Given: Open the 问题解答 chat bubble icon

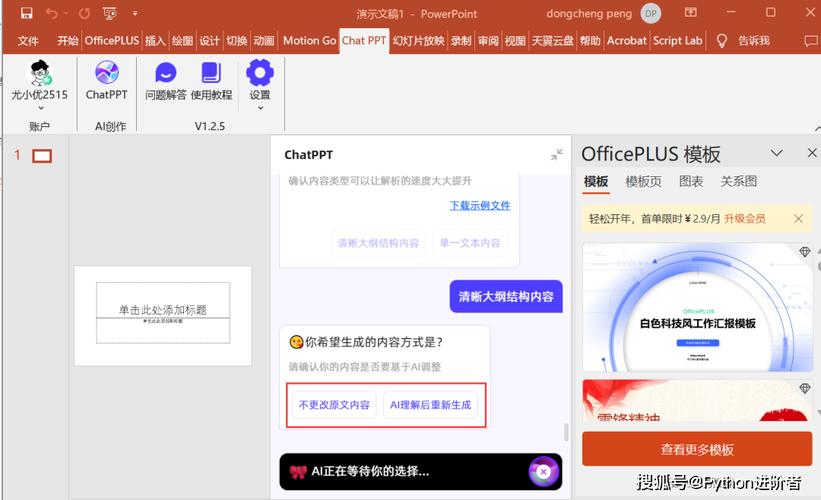Looking at the screenshot, I should point(166,73).
